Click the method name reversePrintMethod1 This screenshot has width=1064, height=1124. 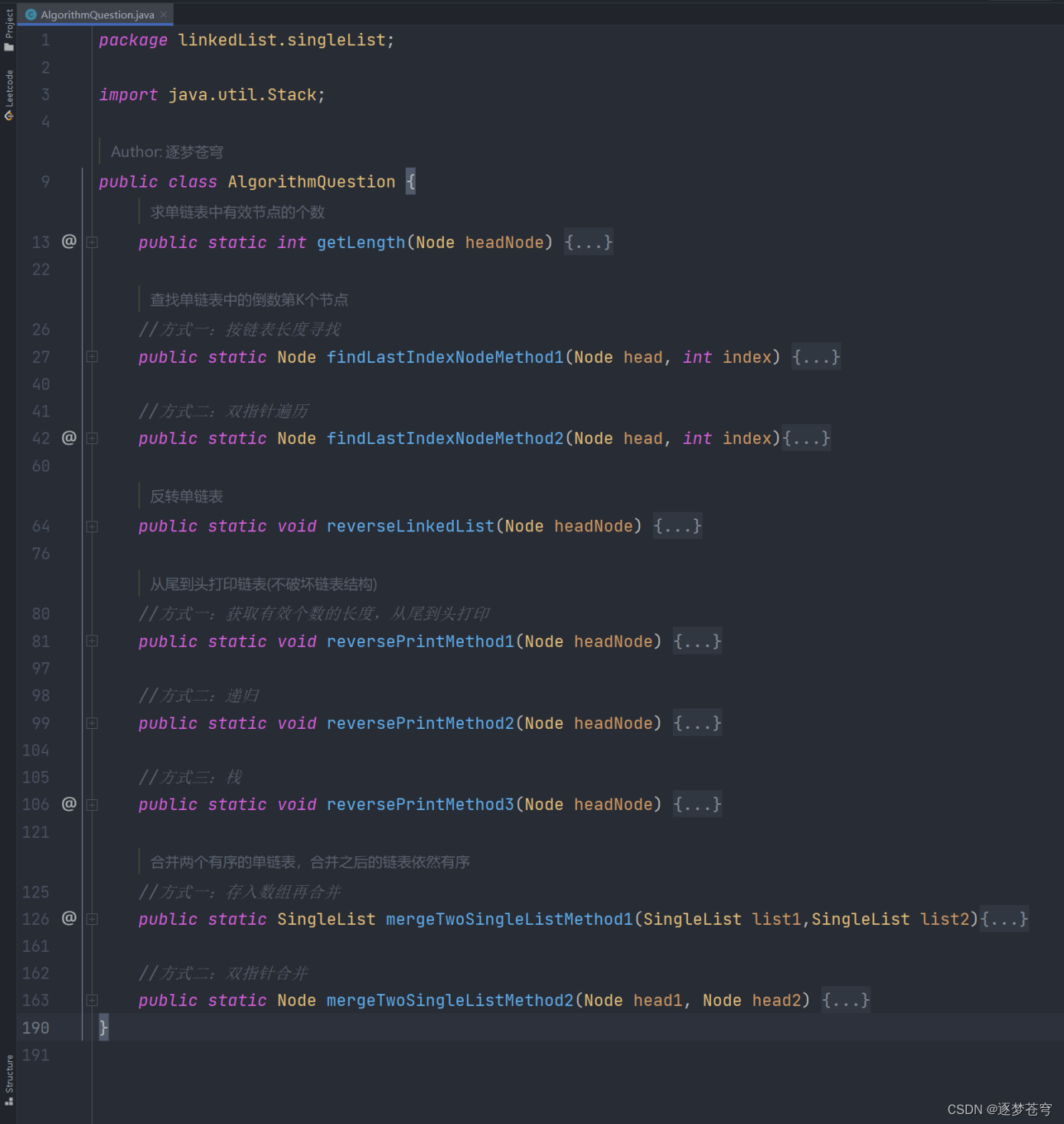(x=421, y=641)
